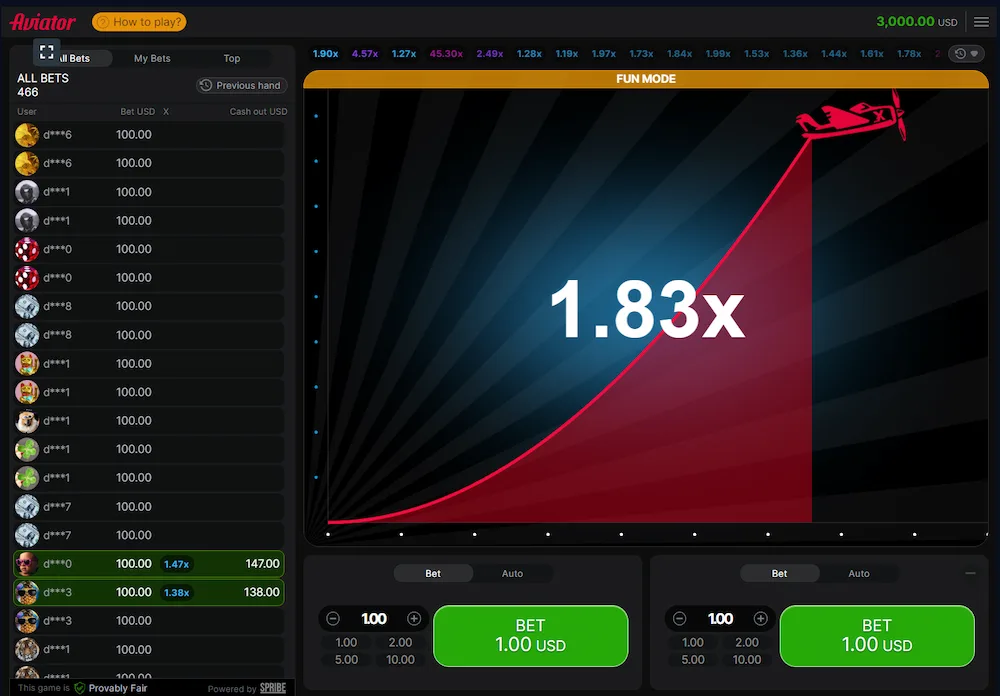Decrease bet with minus icon on left panel

(333, 618)
